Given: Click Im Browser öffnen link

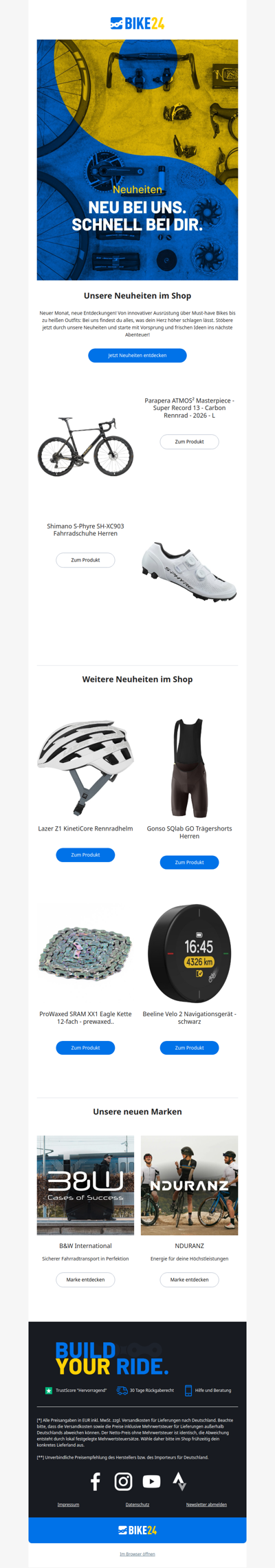Looking at the screenshot, I should tap(137, 1554).
